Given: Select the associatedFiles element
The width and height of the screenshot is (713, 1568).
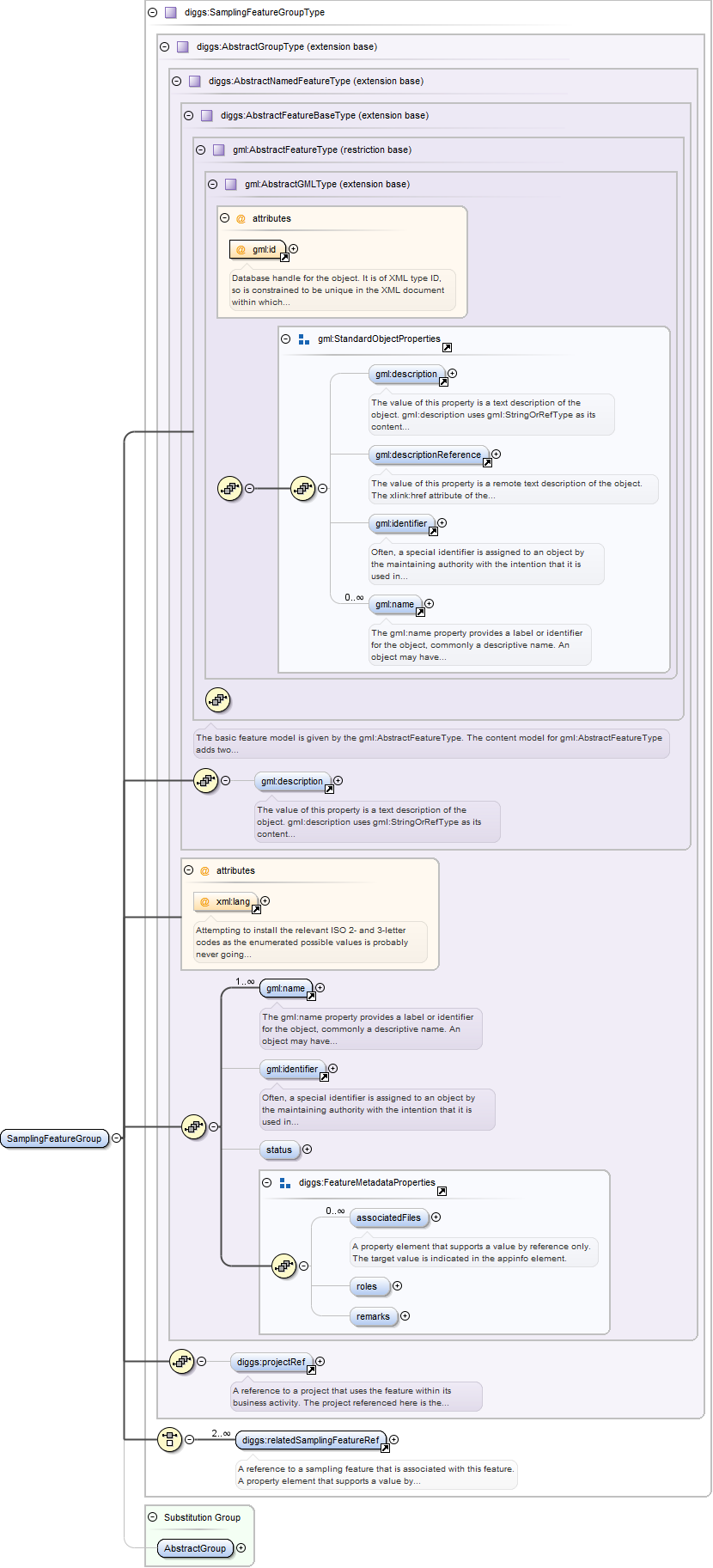Looking at the screenshot, I should [x=388, y=1217].
